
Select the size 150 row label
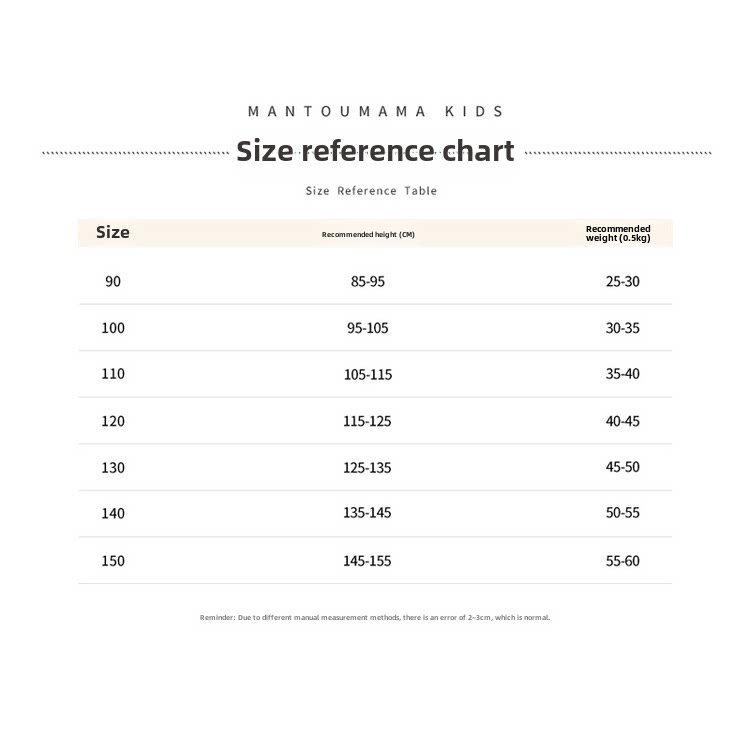click(113, 561)
